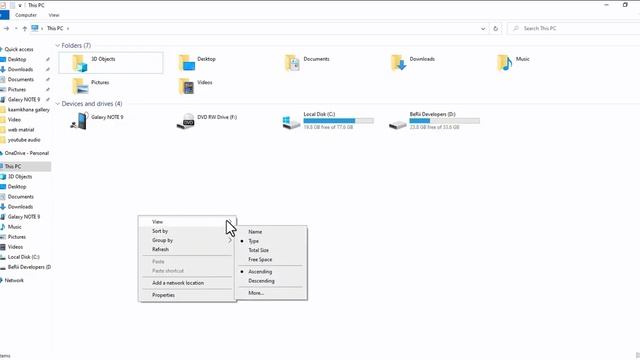Select 3D Objects in sidebar tree
The image size is (640, 360).
20,177
